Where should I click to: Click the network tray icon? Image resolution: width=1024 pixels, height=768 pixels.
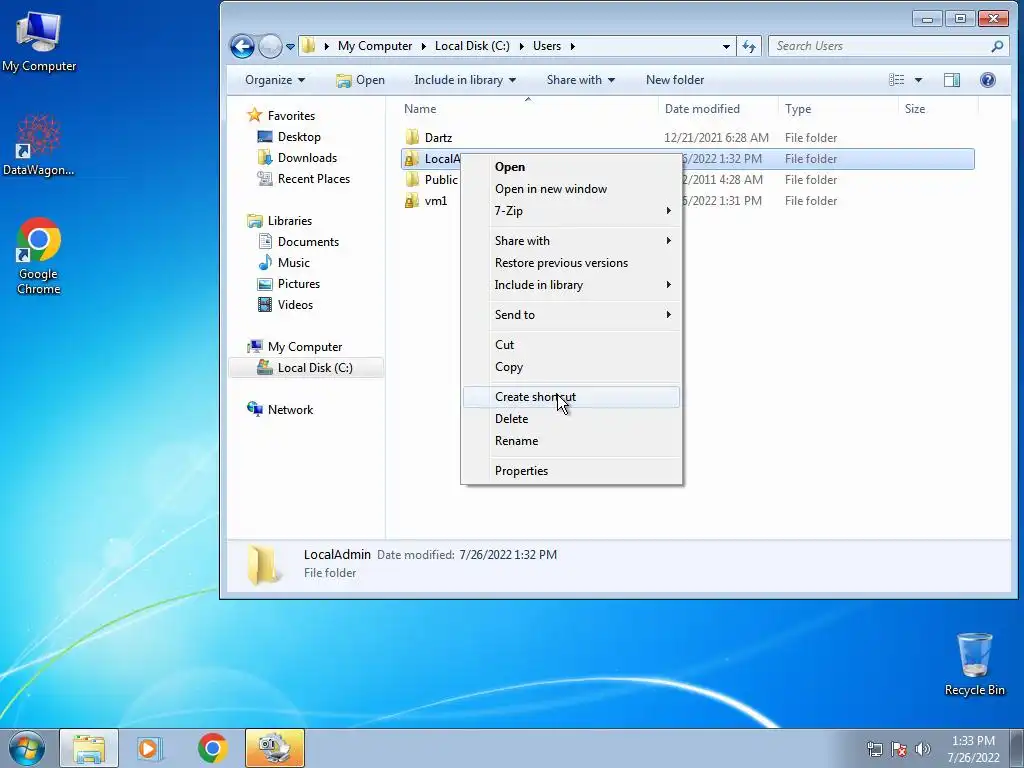pos(874,749)
